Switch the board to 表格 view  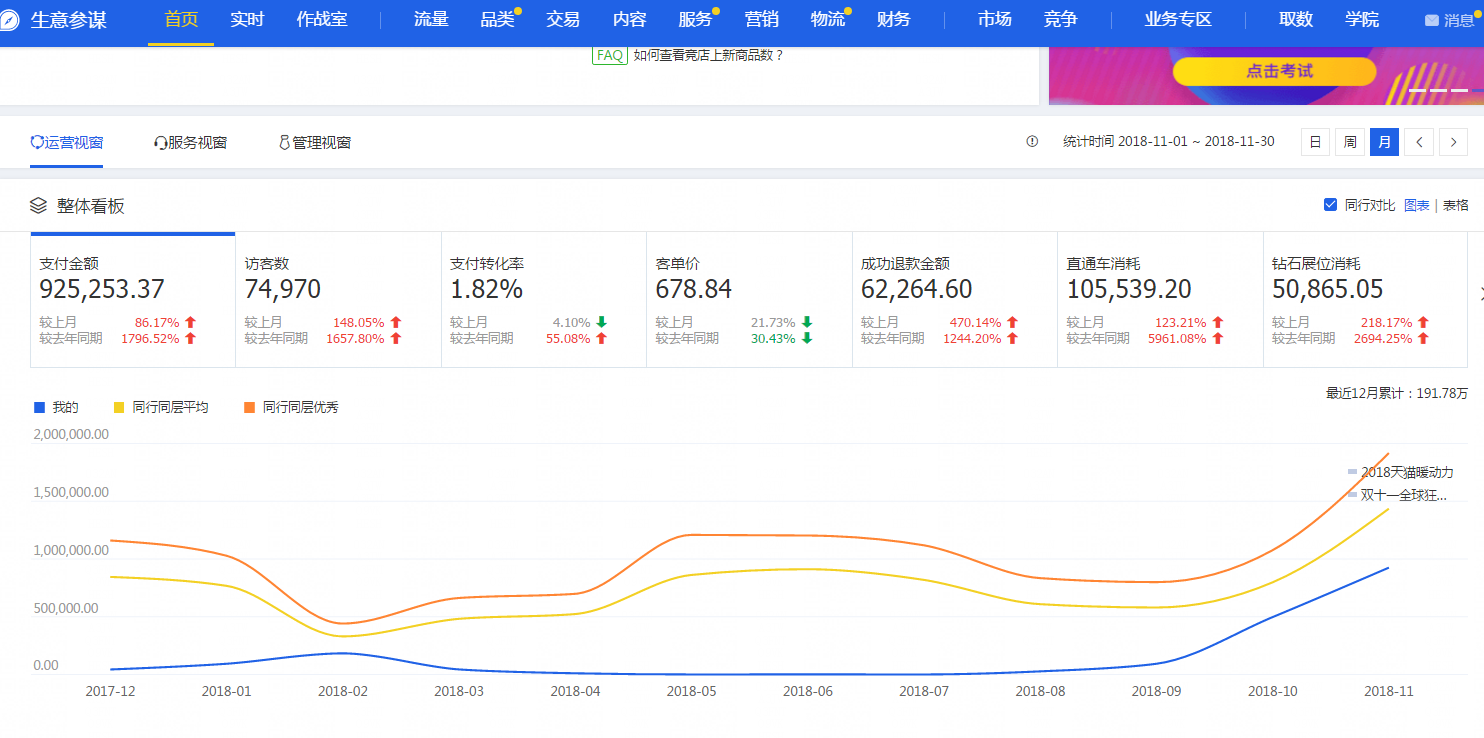(x=1455, y=205)
